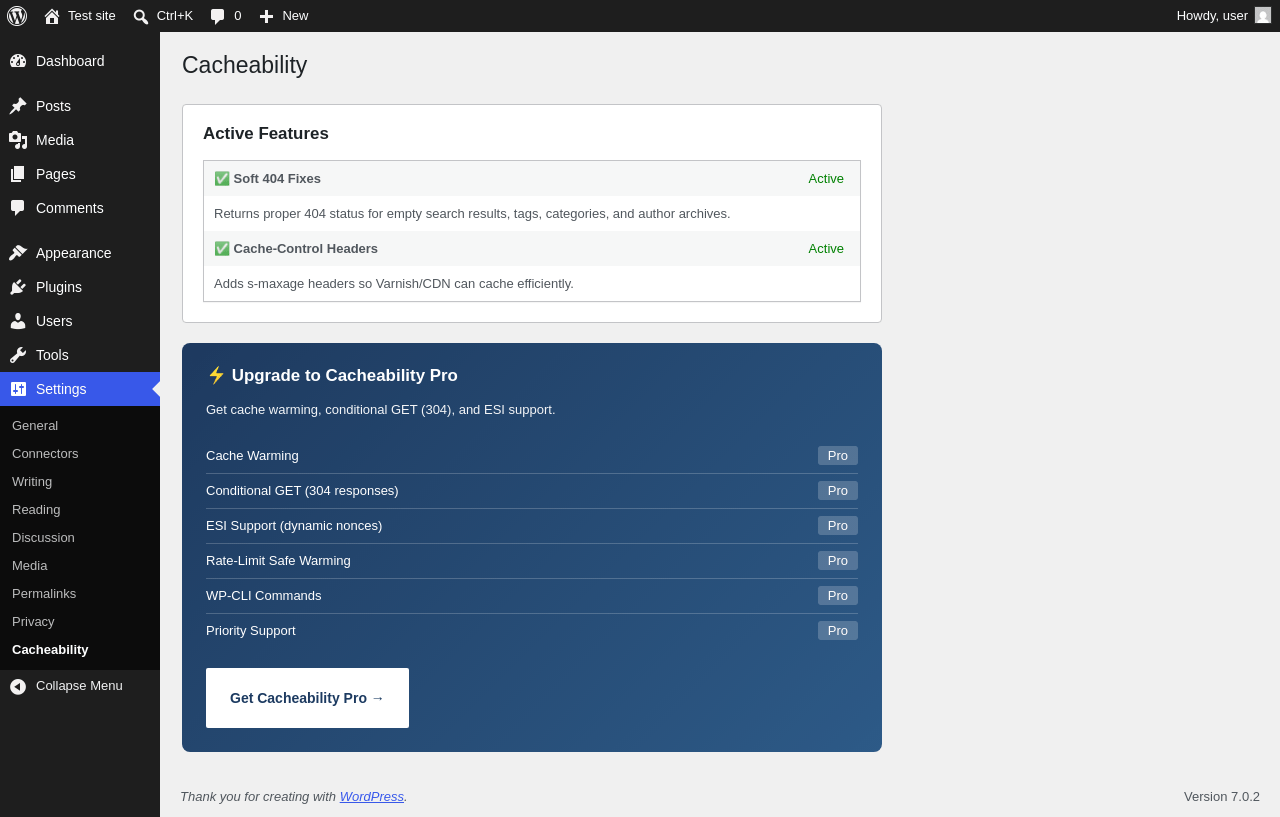1280x817 pixels.
Task: Click the Collapse Menu arrow icon
Action: click(x=18, y=686)
